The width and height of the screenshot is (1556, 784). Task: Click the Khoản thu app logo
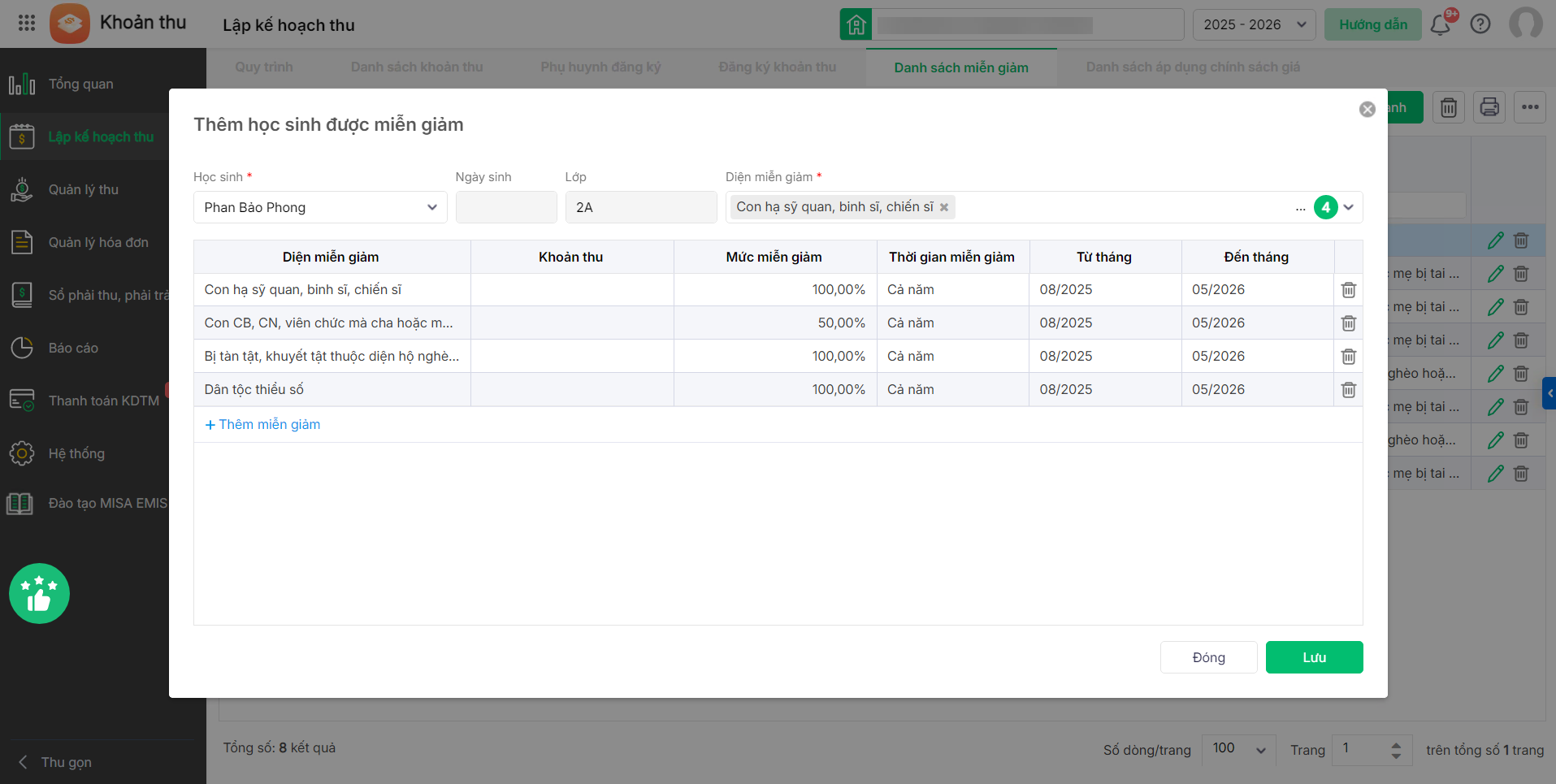coord(70,24)
